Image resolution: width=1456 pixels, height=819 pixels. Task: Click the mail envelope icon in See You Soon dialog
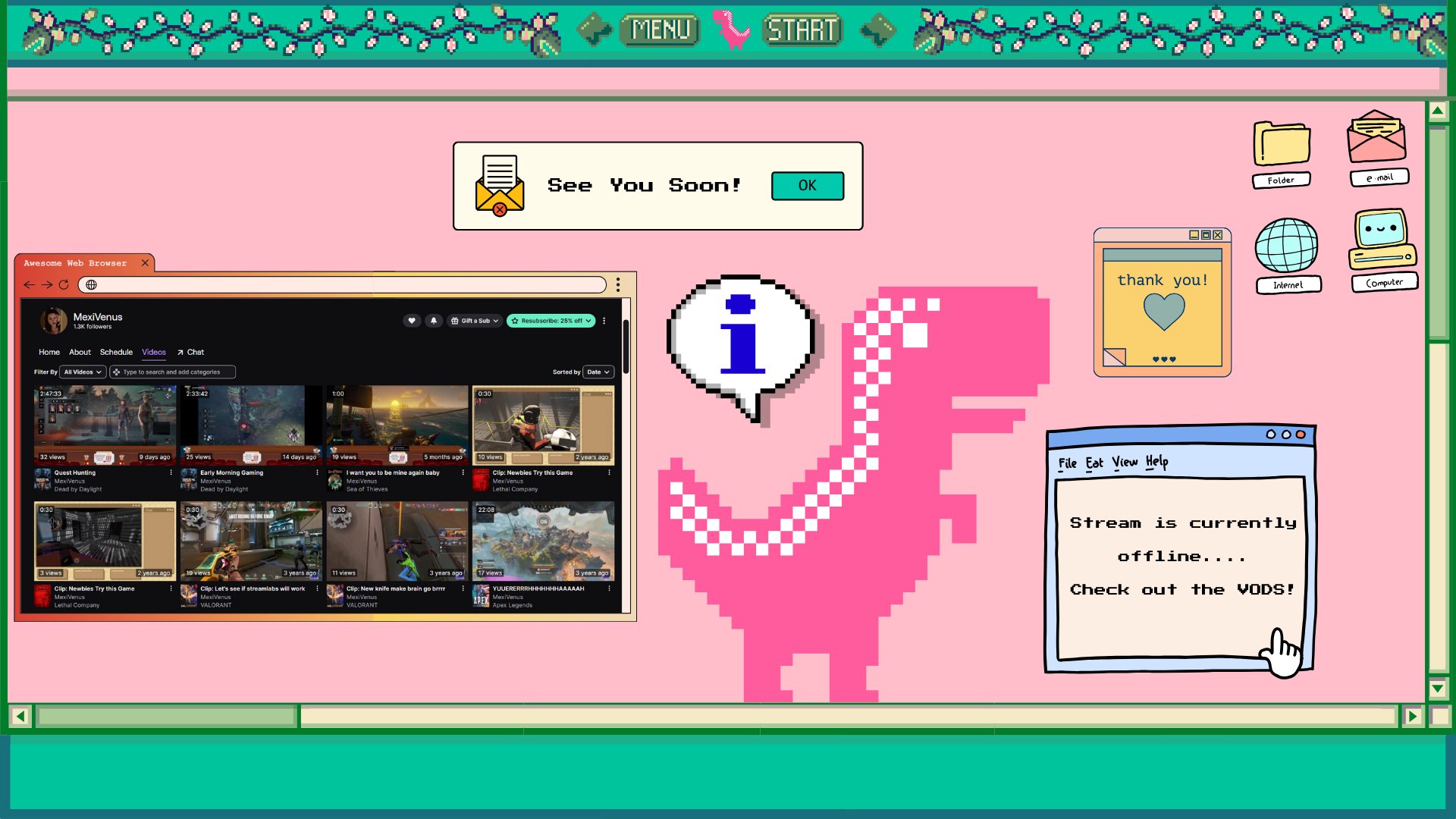coord(499,186)
